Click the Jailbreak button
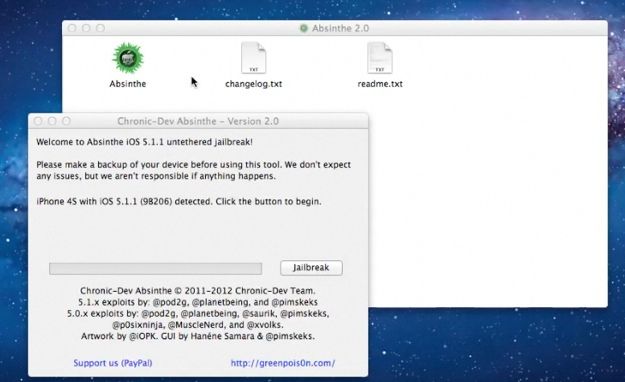Image resolution: width=625 pixels, height=382 pixels. tap(311, 268)
